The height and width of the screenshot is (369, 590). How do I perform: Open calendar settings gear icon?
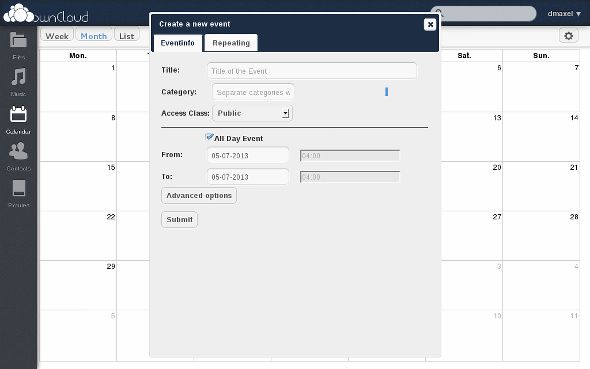[569, 36]
